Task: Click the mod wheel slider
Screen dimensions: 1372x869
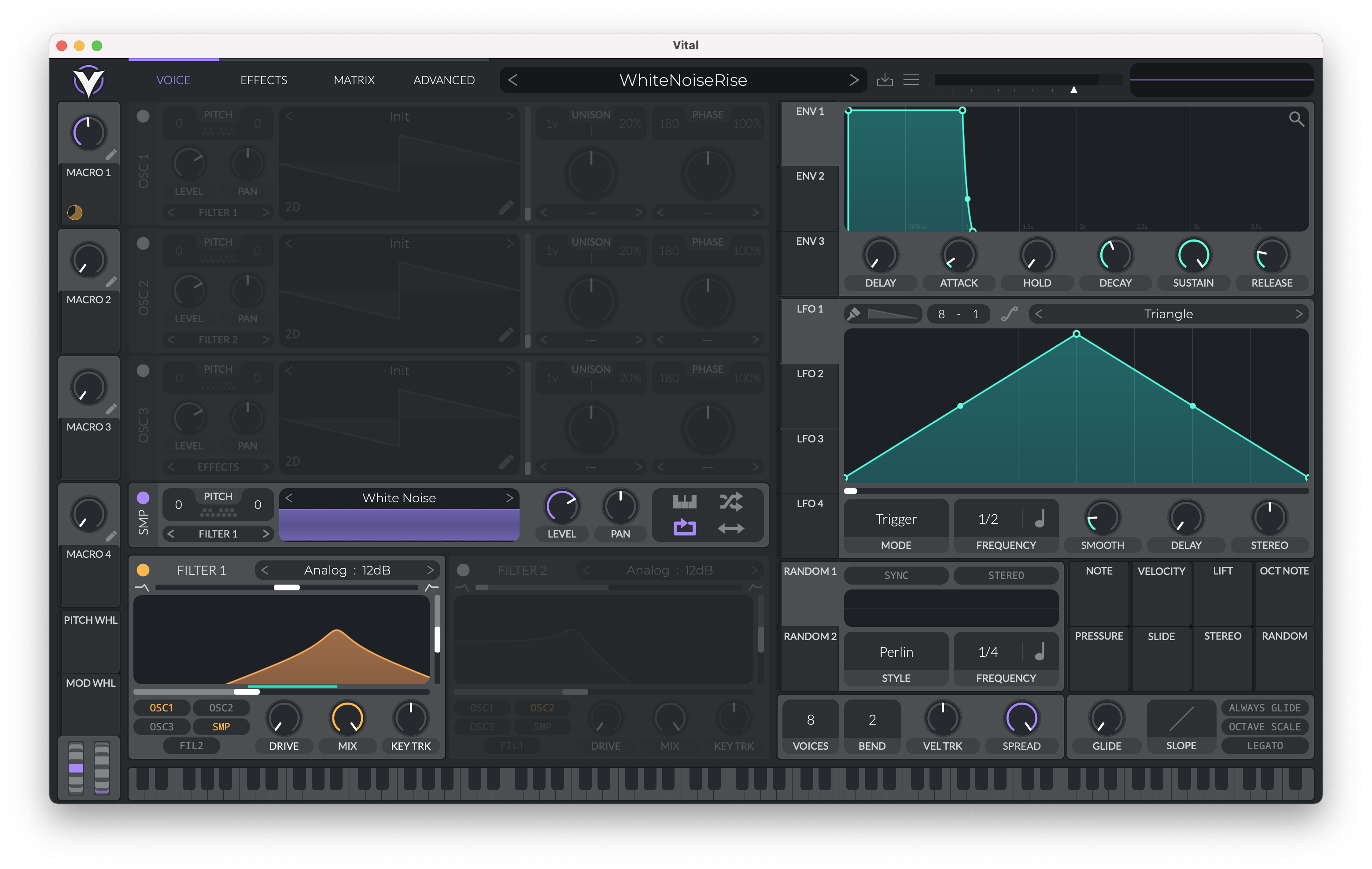Action: [x=102, y=768]
